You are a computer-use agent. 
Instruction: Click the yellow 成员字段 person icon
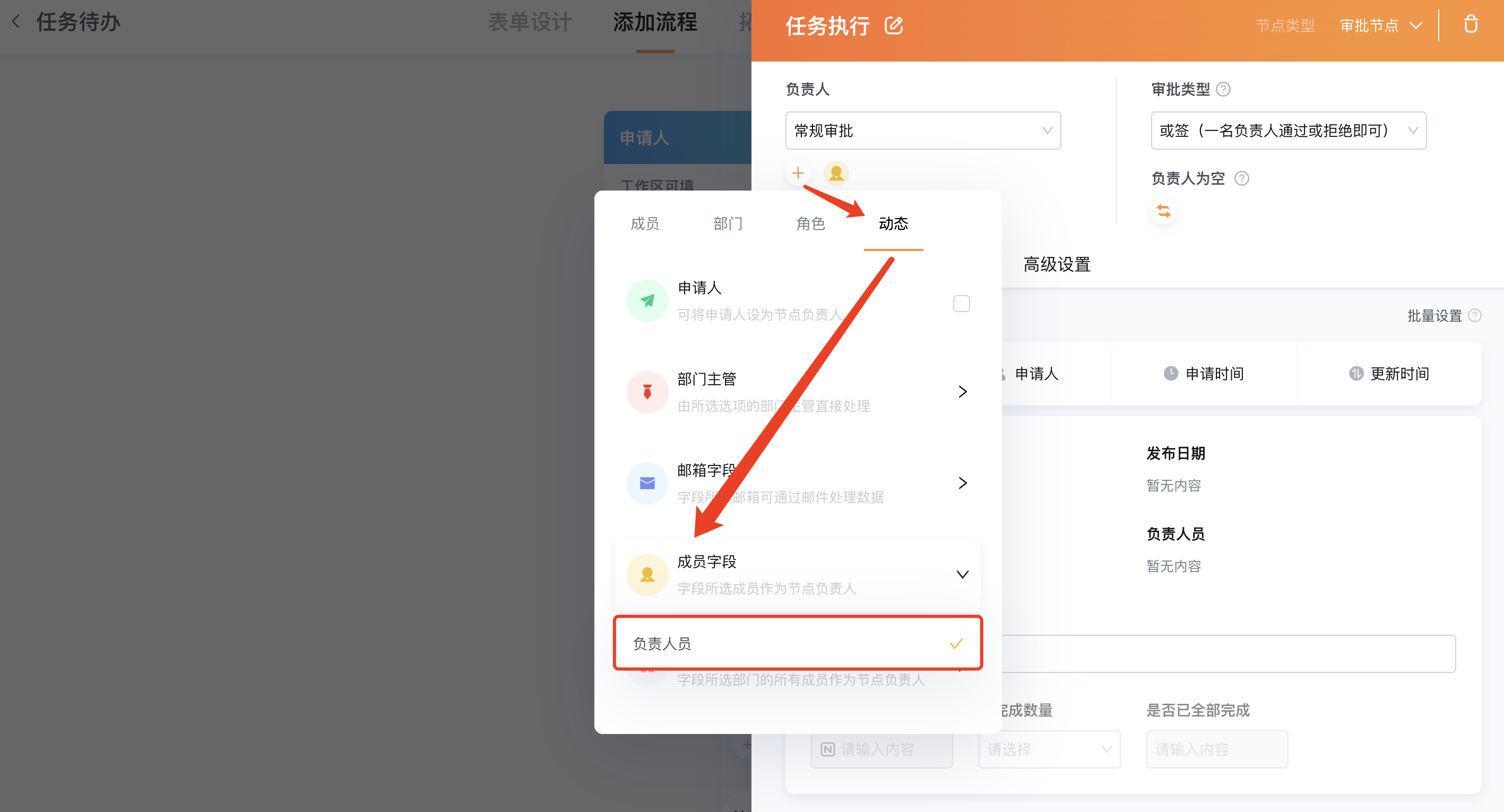tap(647, 574)
